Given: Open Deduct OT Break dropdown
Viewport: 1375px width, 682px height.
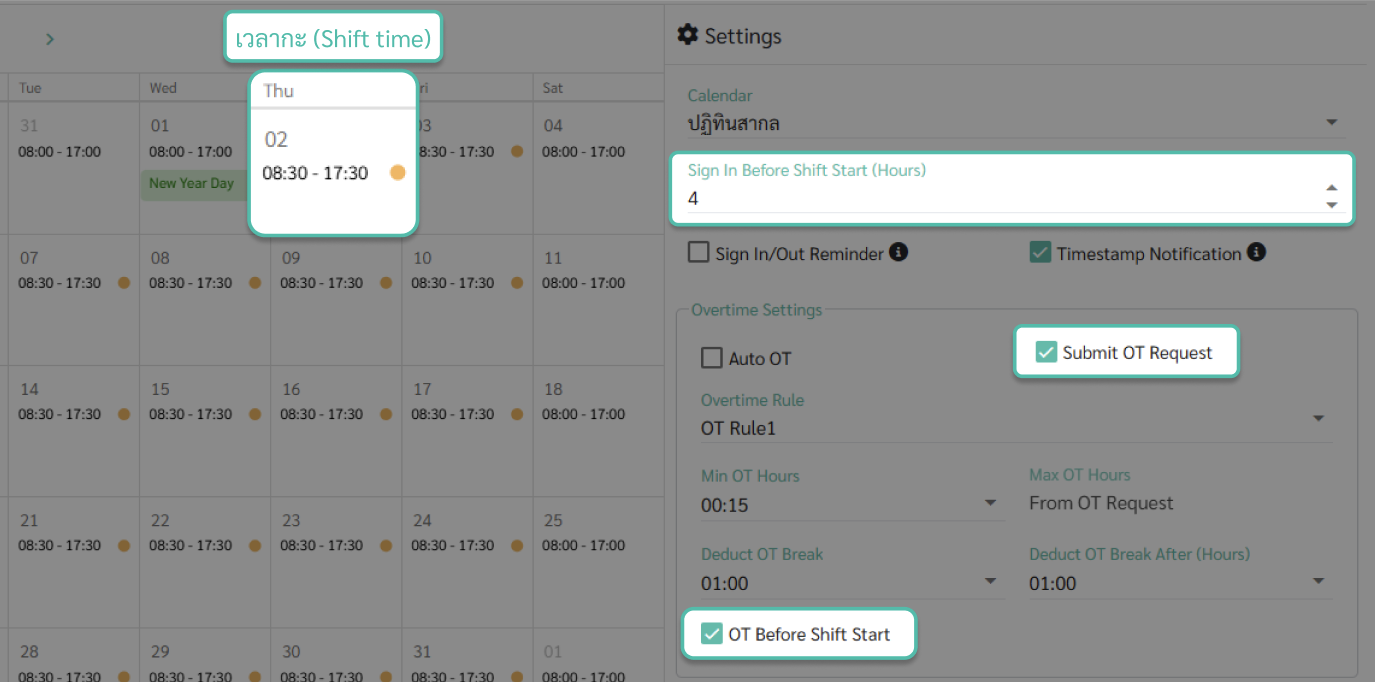Looking at the screenshot, I should point(852,583).
